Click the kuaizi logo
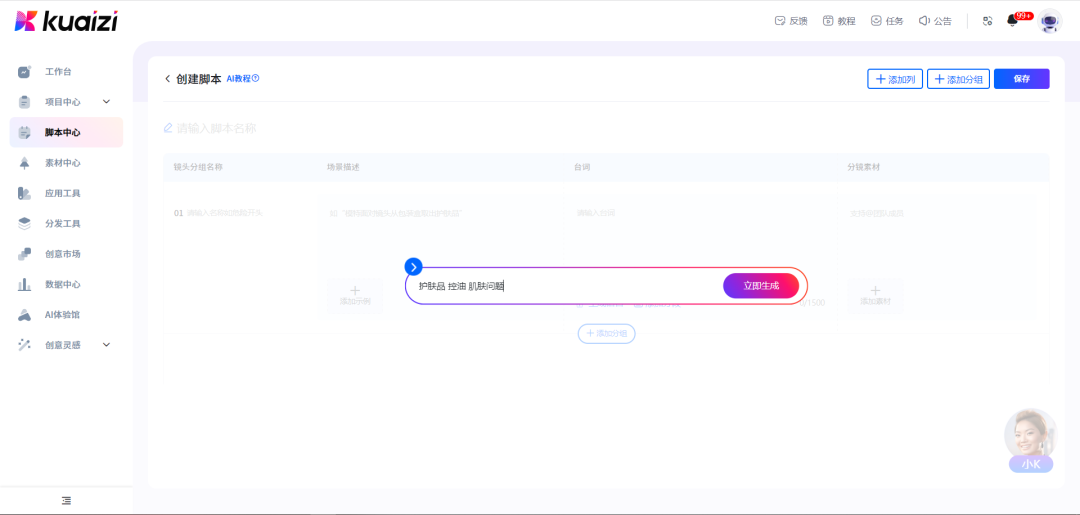 (66, 21)
